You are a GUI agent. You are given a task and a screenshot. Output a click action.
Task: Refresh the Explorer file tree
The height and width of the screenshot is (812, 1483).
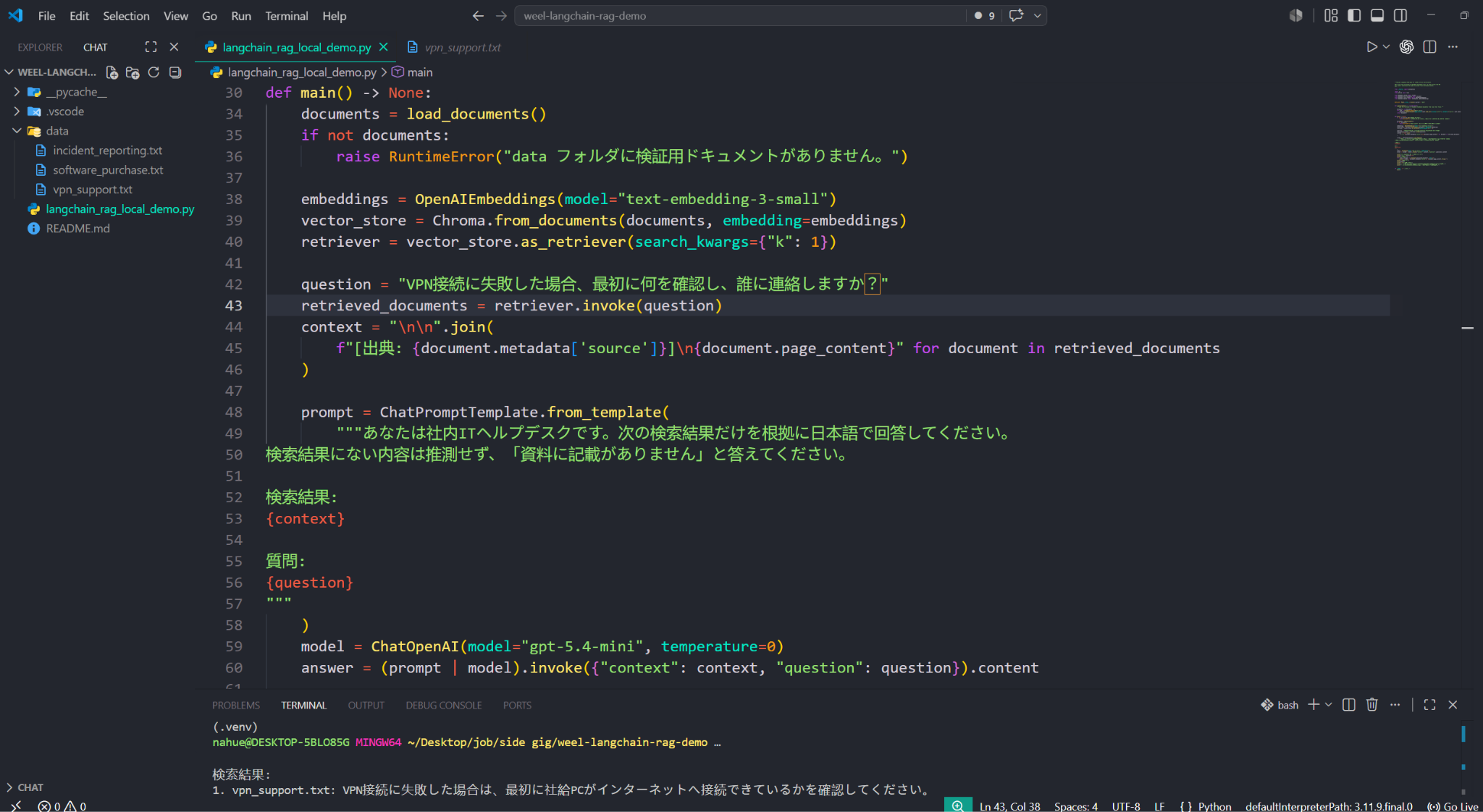click(x=154, y=72)
